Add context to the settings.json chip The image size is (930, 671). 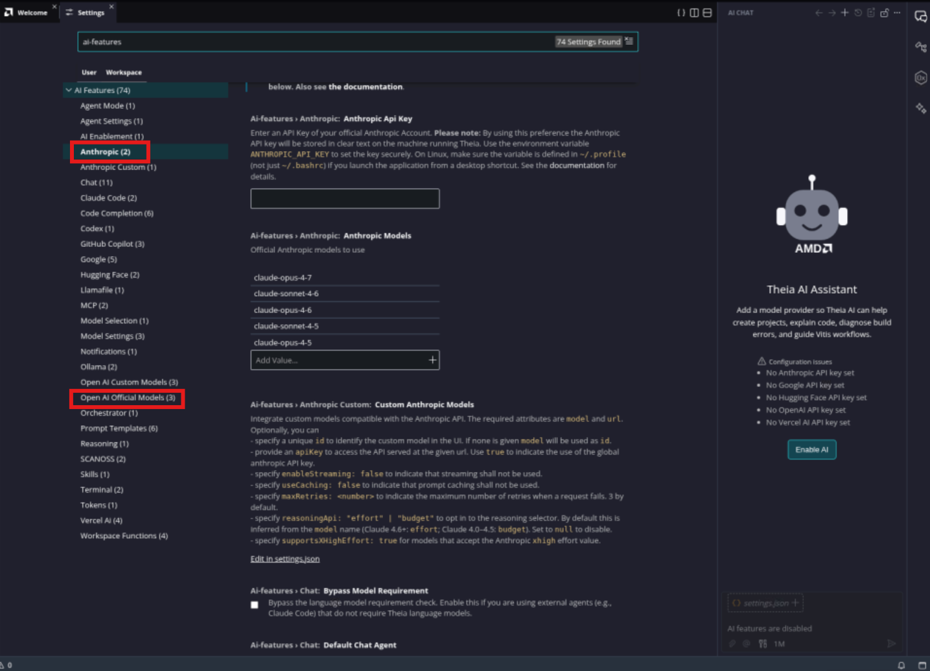(795, 603)
